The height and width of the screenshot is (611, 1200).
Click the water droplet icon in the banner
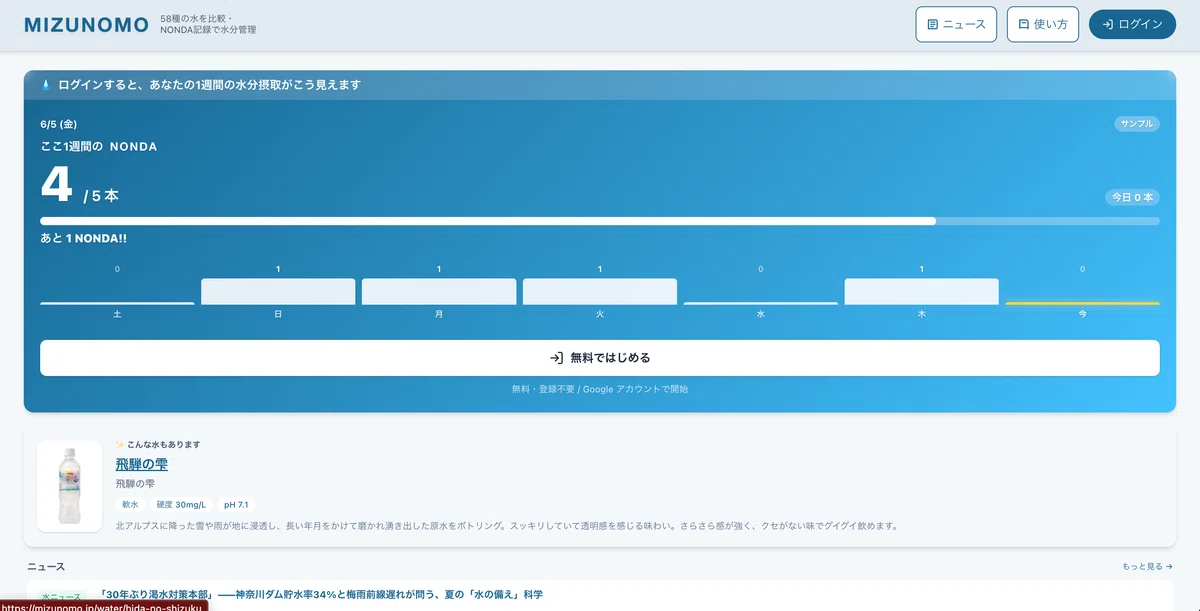pyautogui.click(x=45, y=85)
